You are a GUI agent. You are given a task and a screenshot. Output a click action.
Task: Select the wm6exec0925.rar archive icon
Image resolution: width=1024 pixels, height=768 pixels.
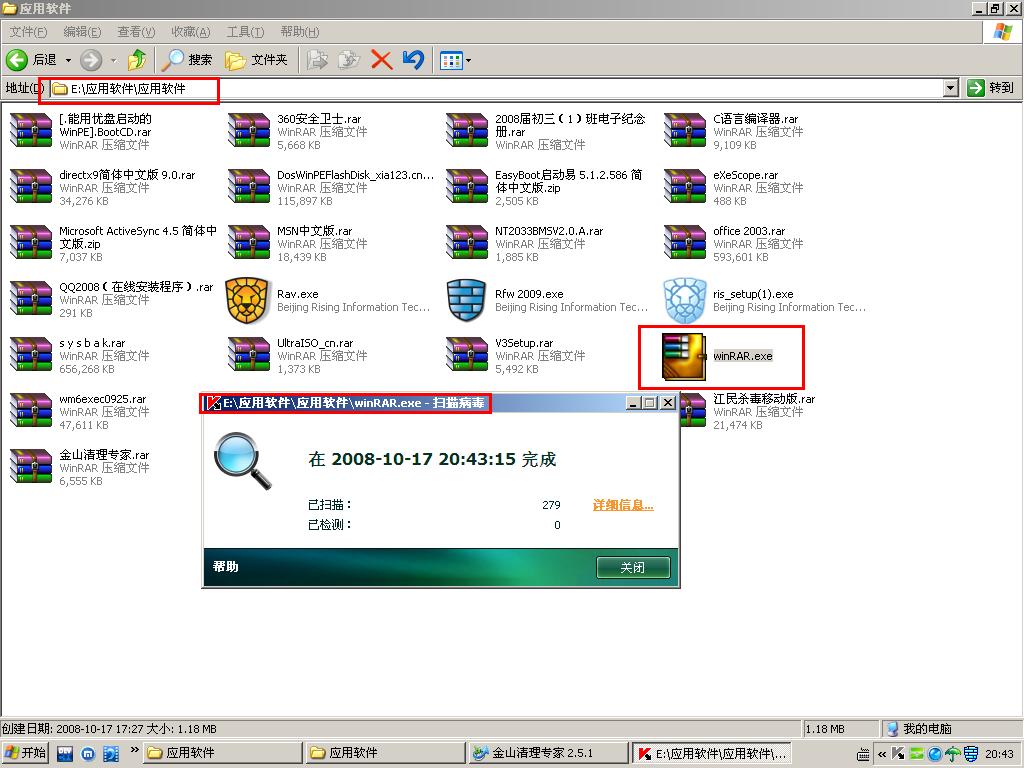[31, 411]
